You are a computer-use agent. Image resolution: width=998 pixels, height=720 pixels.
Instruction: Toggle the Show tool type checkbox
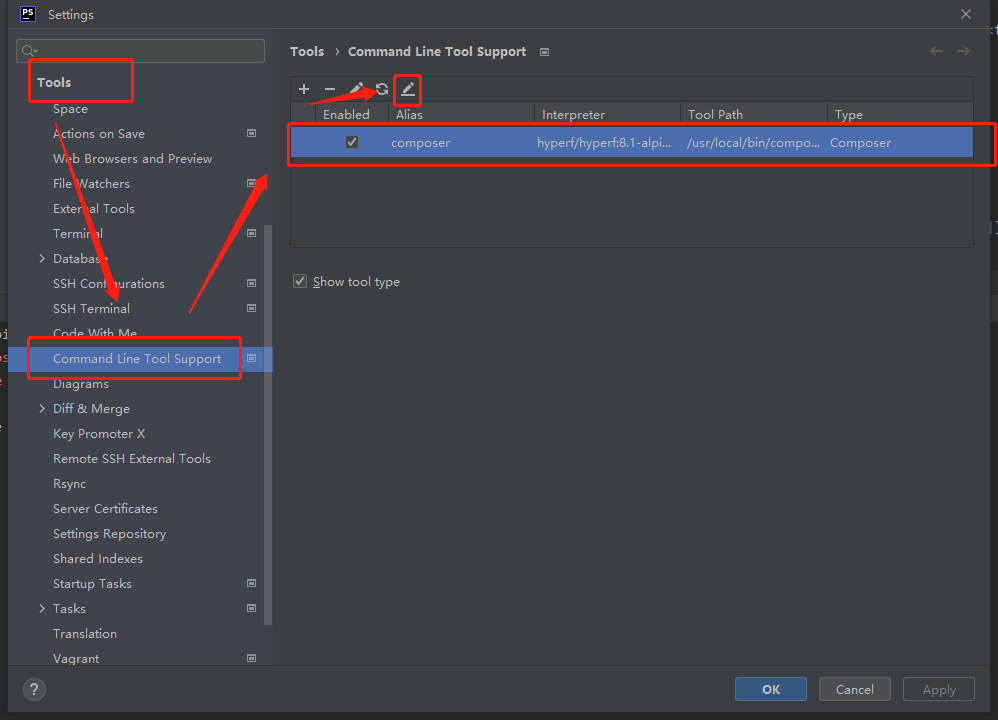pyautogui.click(x=300, y=281)
